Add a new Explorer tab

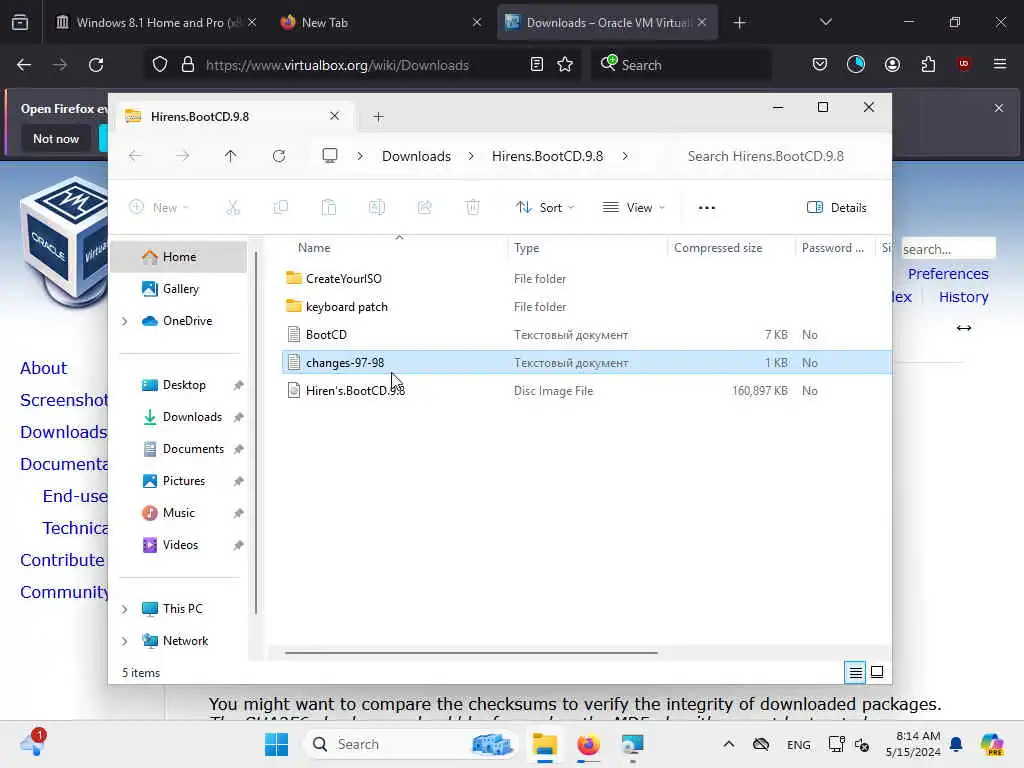378,116
